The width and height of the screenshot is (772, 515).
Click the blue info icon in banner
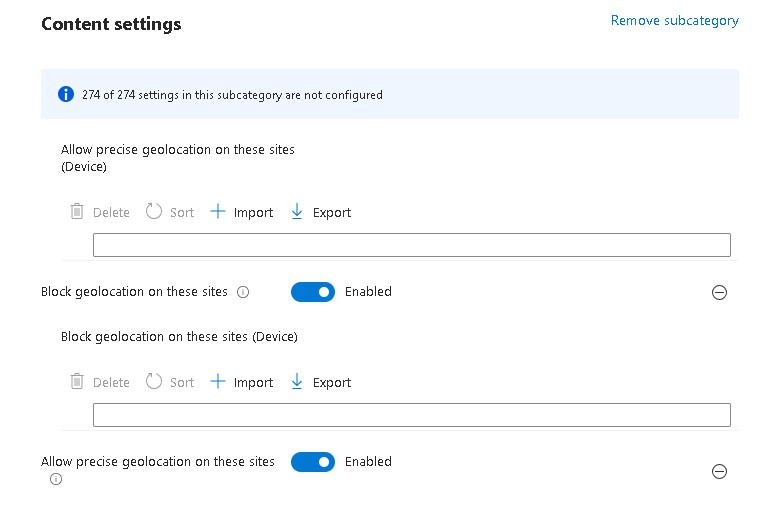coord(66,95)
